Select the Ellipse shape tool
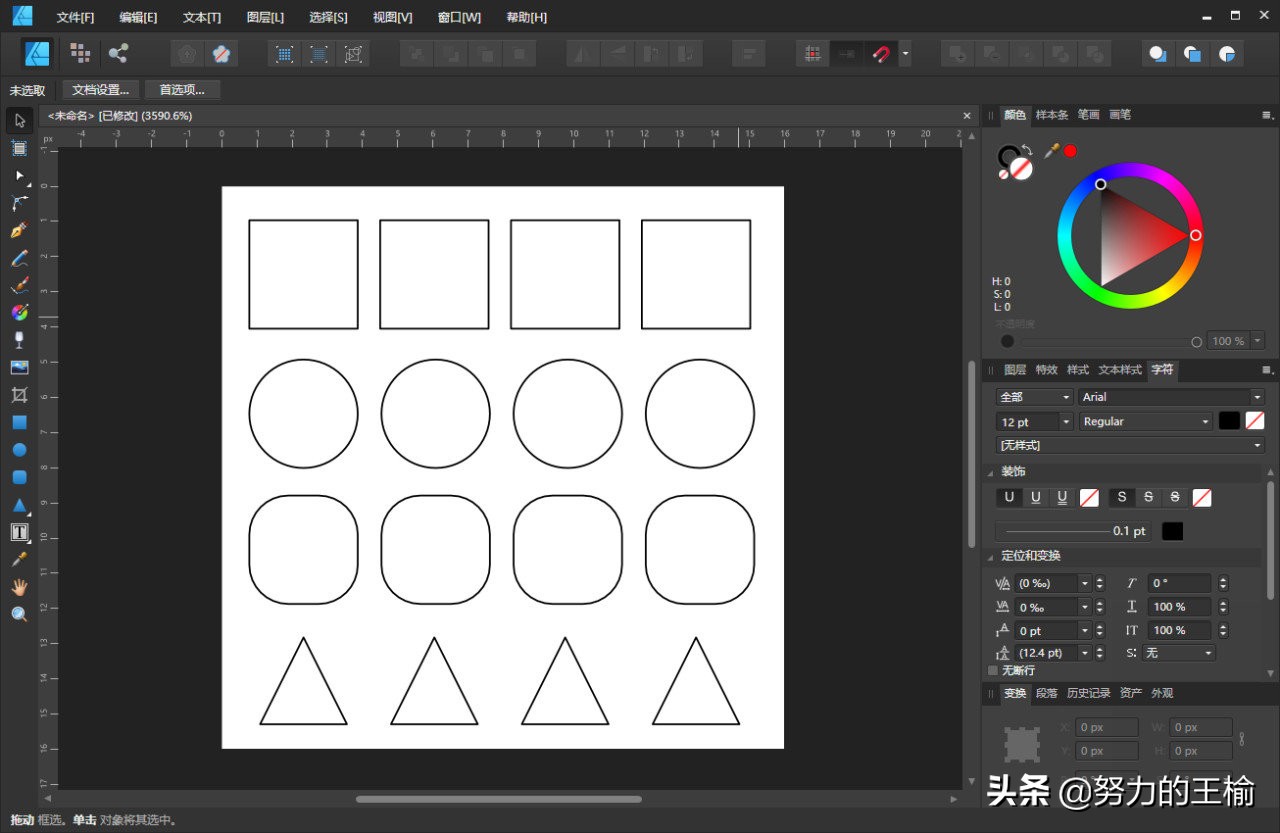 click(x=19, y=450)
